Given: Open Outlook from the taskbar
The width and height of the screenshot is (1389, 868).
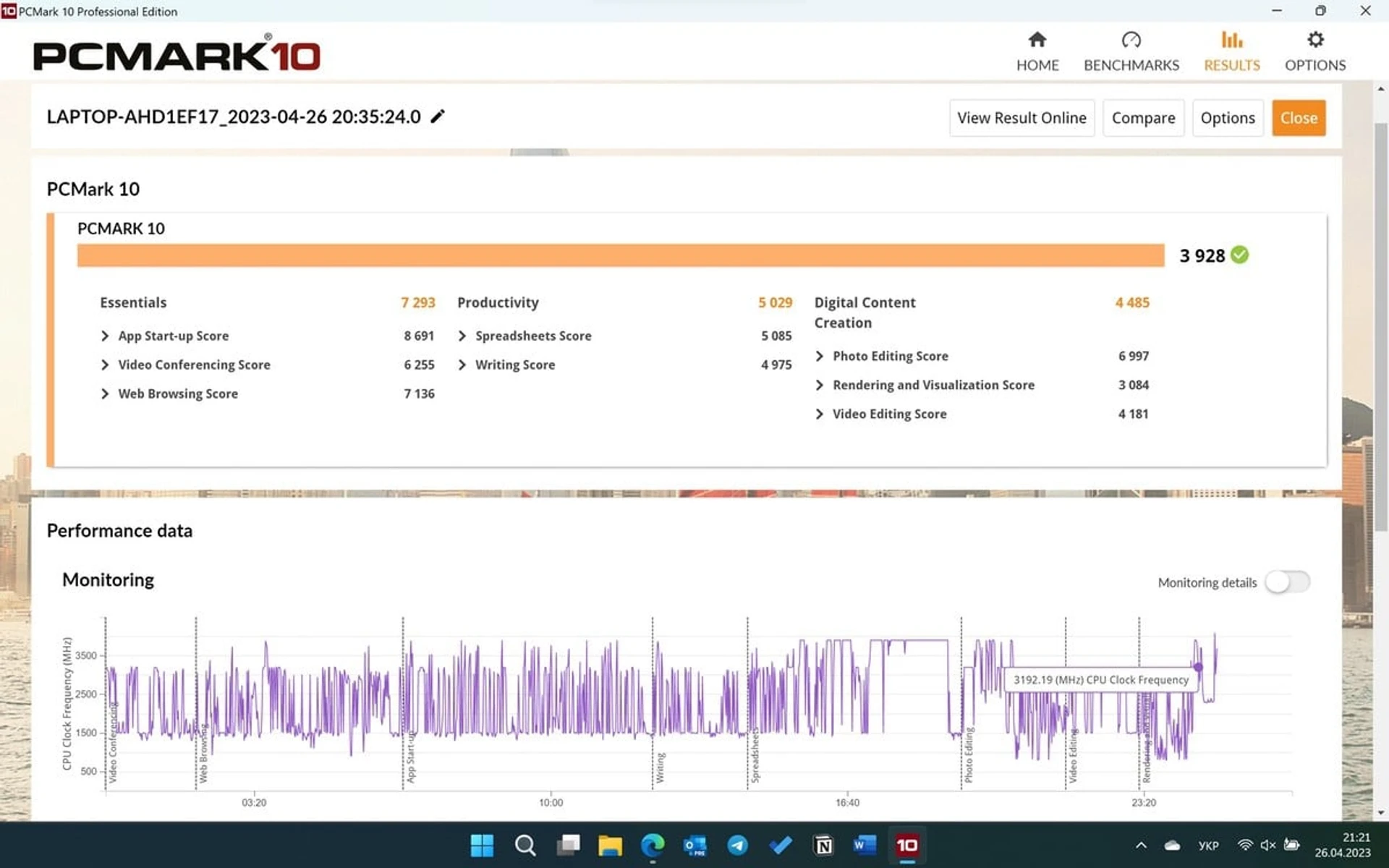Looking at the screenshot, I should click(695, 845).
